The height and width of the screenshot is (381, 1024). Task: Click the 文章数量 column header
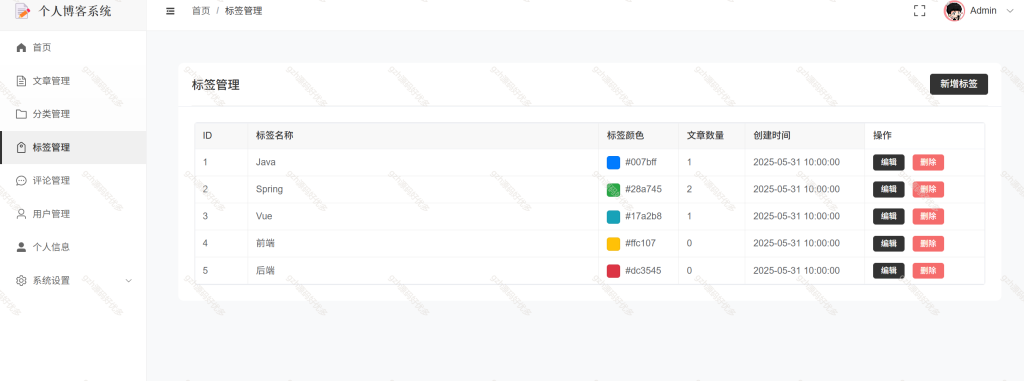712,136
